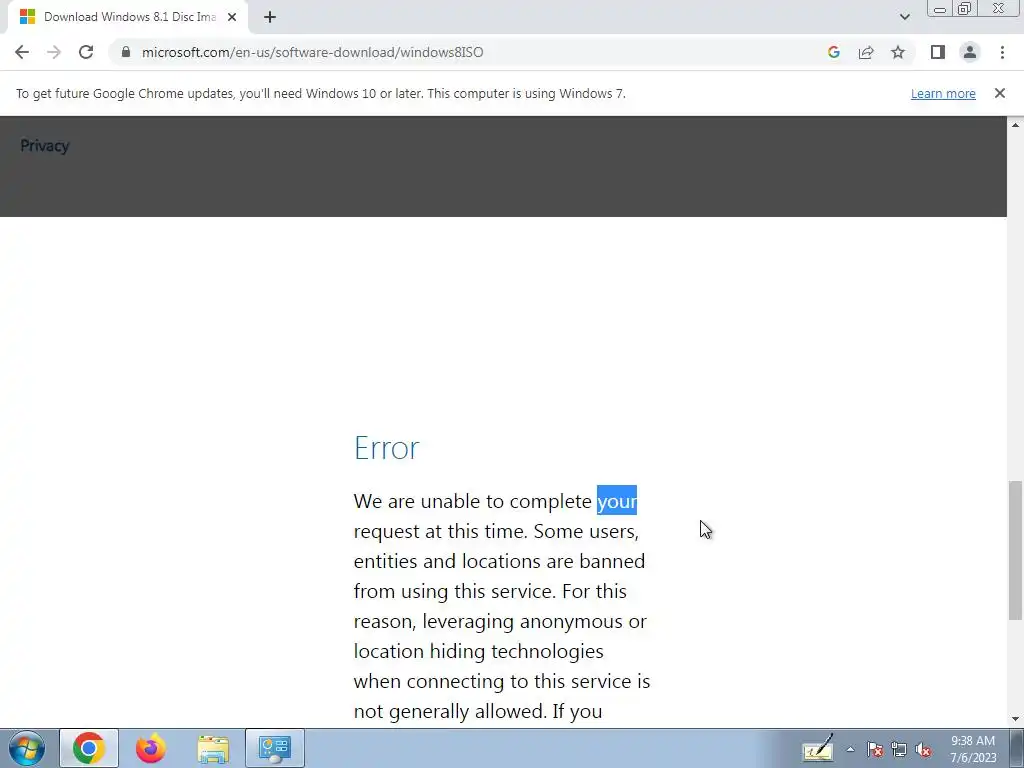
Task: Open the Windows Start menu
Action: tap(27, 748)
